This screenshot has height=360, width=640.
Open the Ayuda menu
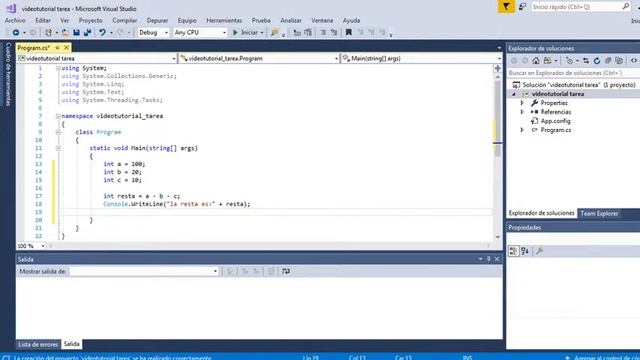pos(351,20)
